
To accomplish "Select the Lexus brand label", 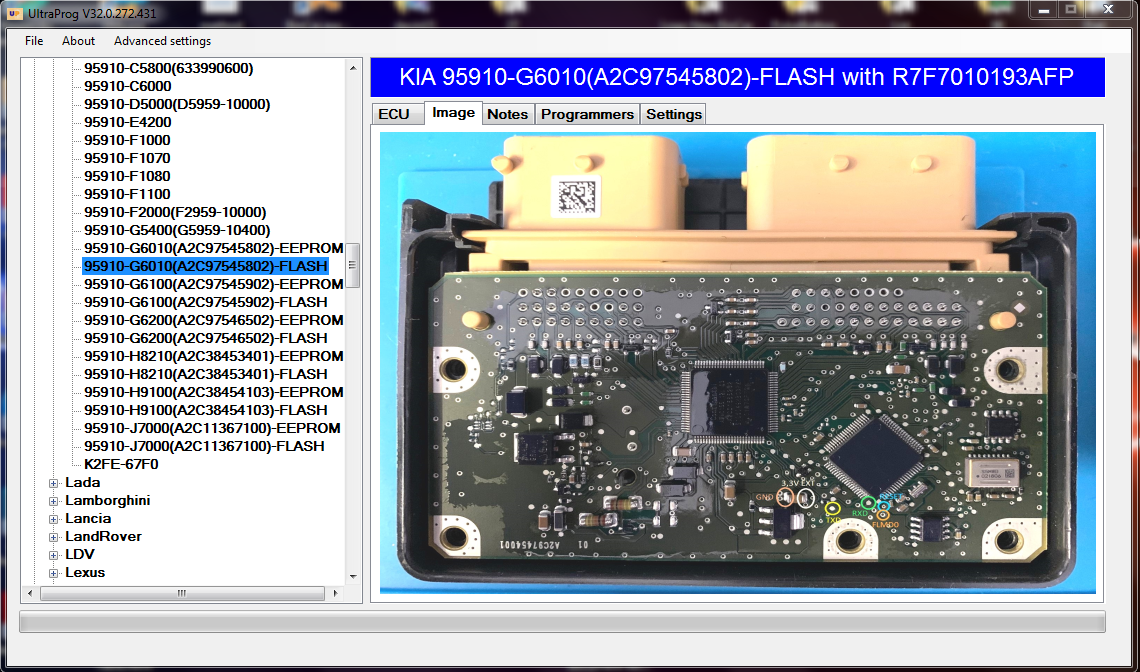I will pyautogui.click(x=85, y=572).
